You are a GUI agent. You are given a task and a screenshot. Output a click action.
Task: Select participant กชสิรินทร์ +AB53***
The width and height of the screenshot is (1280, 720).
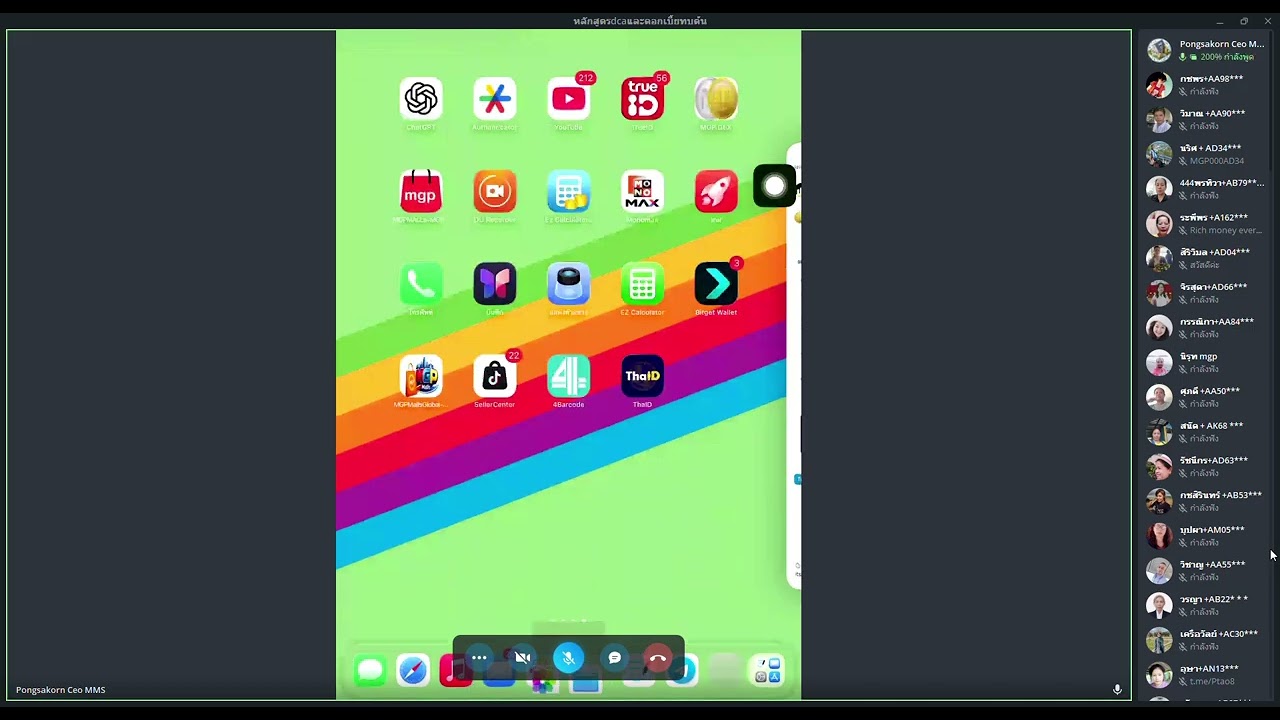coord(1206,501)
